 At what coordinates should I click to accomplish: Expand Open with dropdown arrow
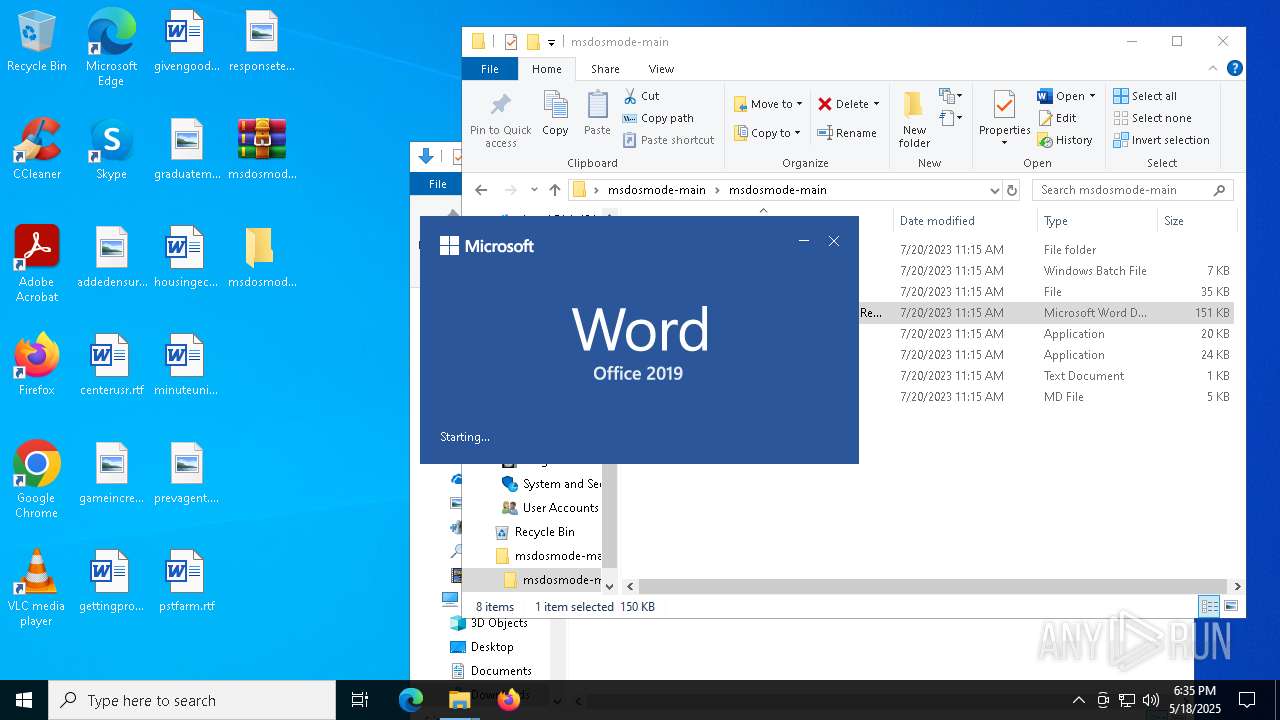1092,96
